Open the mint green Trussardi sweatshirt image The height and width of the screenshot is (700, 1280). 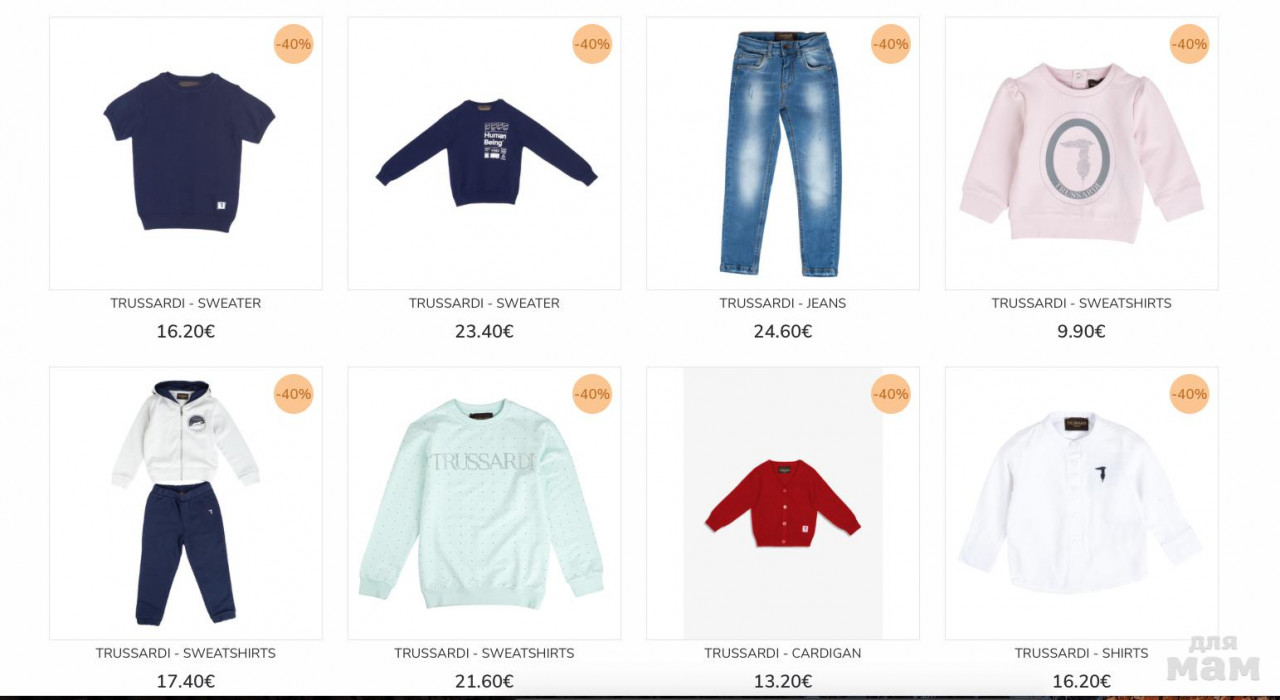pos(484,503)
